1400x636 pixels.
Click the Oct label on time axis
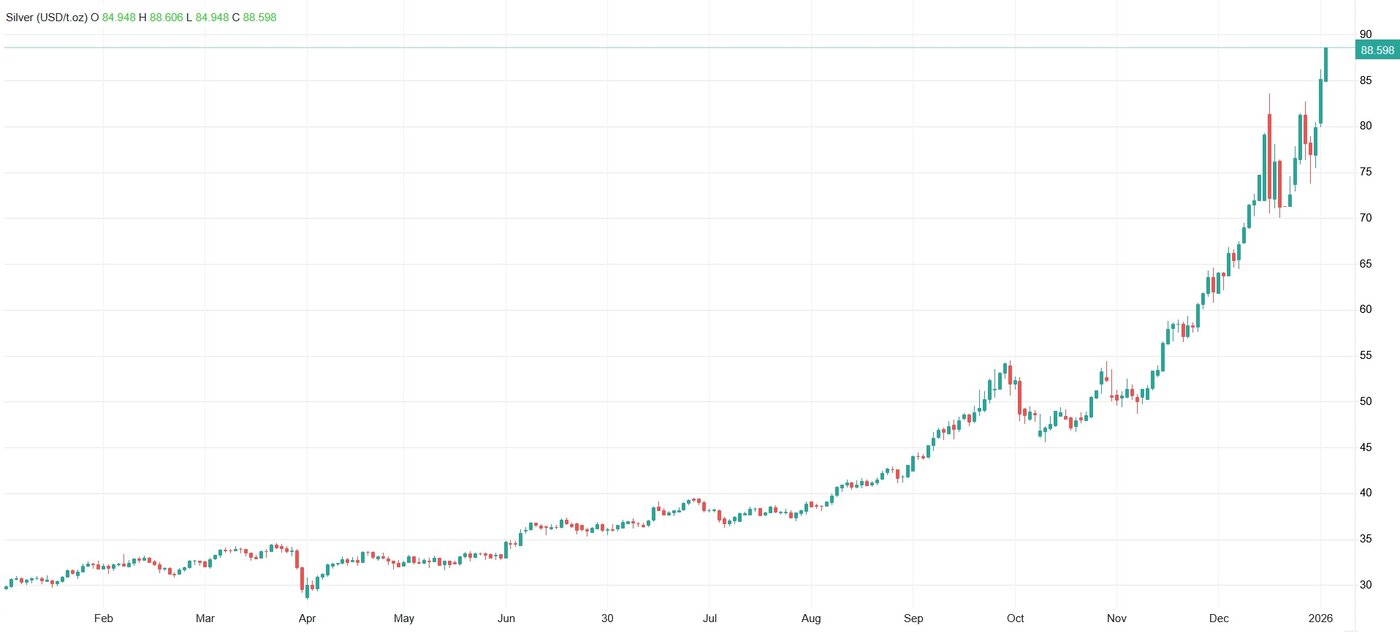[x=1016, y=618]
